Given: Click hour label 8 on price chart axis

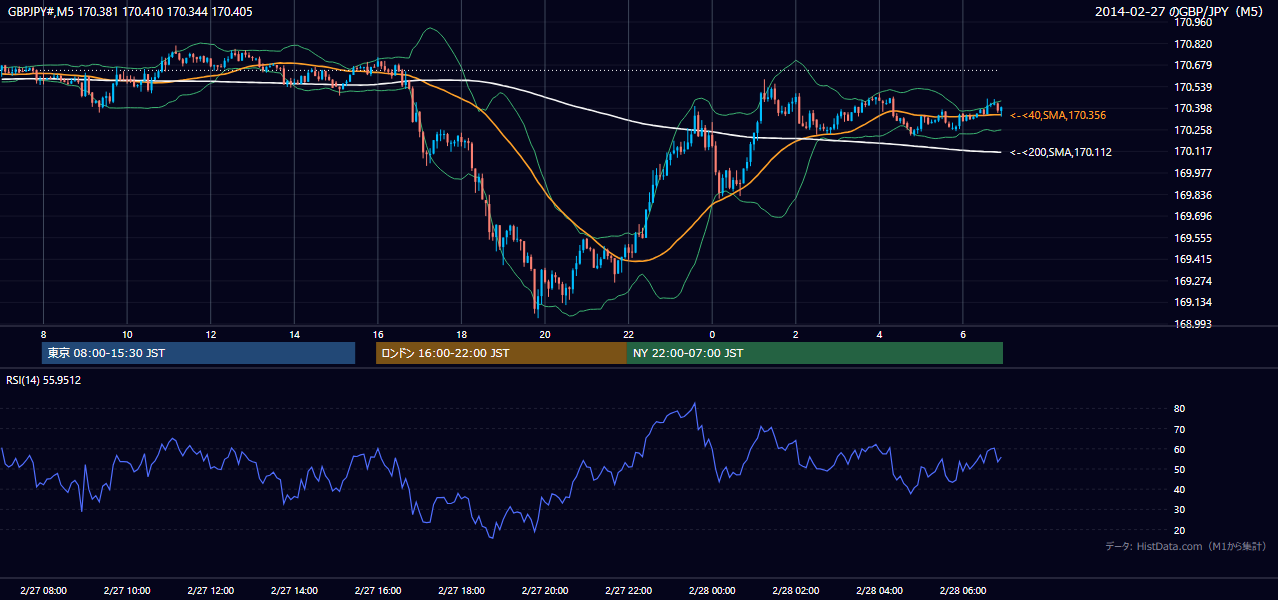Looking at the screenshot, I should pos(43,334).
